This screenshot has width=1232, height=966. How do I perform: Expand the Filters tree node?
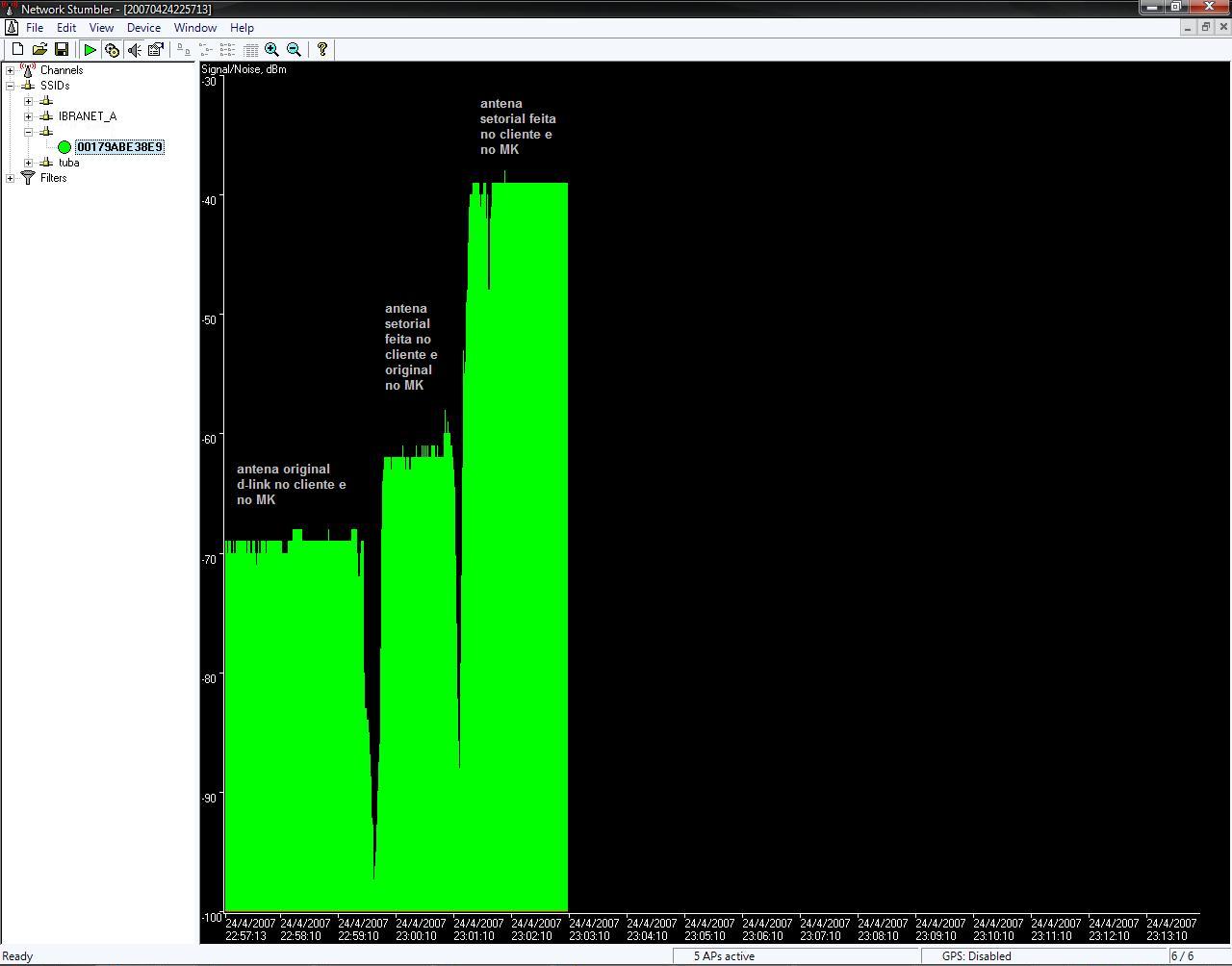click(x=10, y=177)
